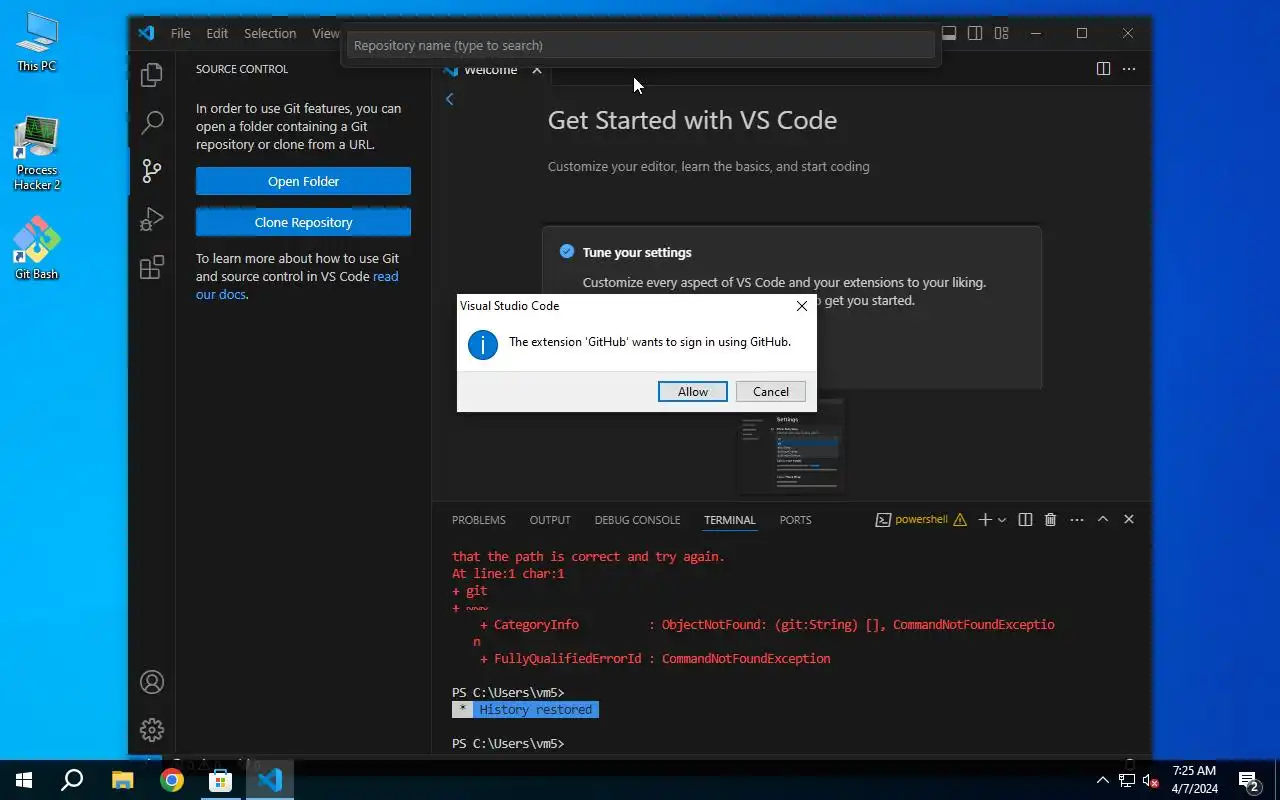Open the Explorer view in activity bar
Screen dimensions: 1280x800
(152, 74)
